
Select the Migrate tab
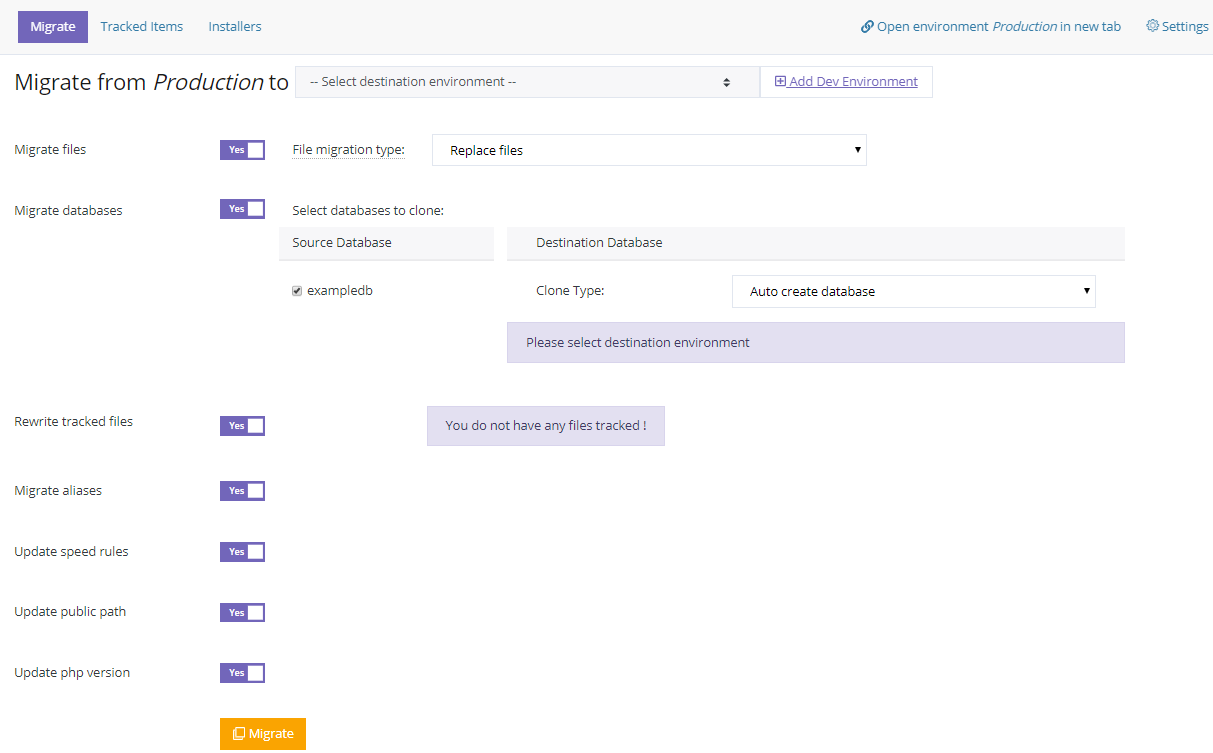tap(53, 27)
